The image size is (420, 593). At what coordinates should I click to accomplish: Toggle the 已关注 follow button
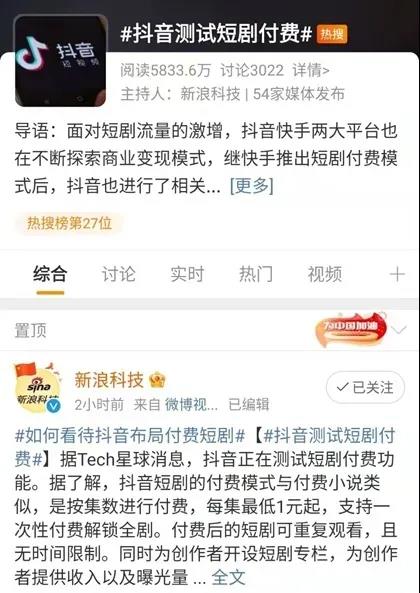click(x=365, y=387)
